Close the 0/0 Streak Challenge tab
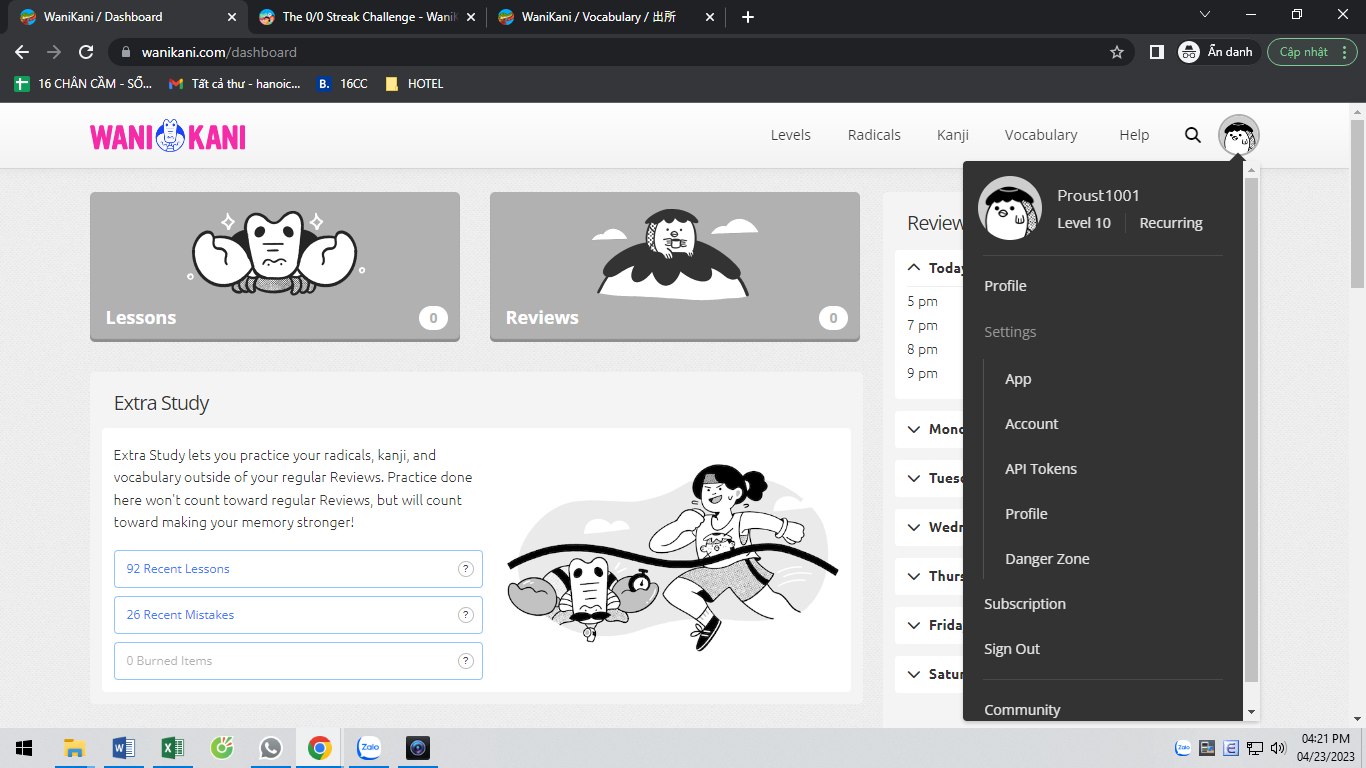Screen dimensions: 1366x768 471,17
